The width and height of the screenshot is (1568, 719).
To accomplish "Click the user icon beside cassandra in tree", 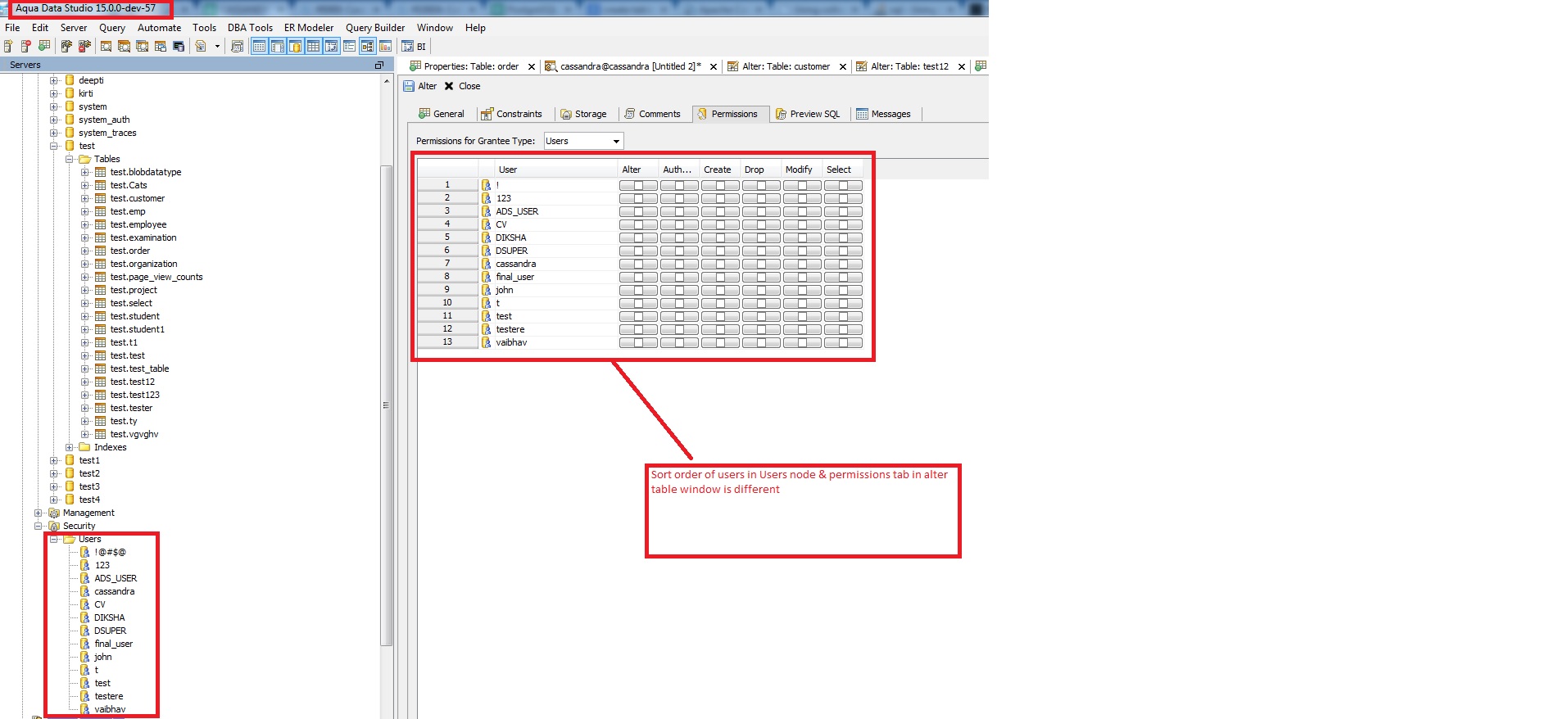I will pyautogui.click(x=84, y=591).
